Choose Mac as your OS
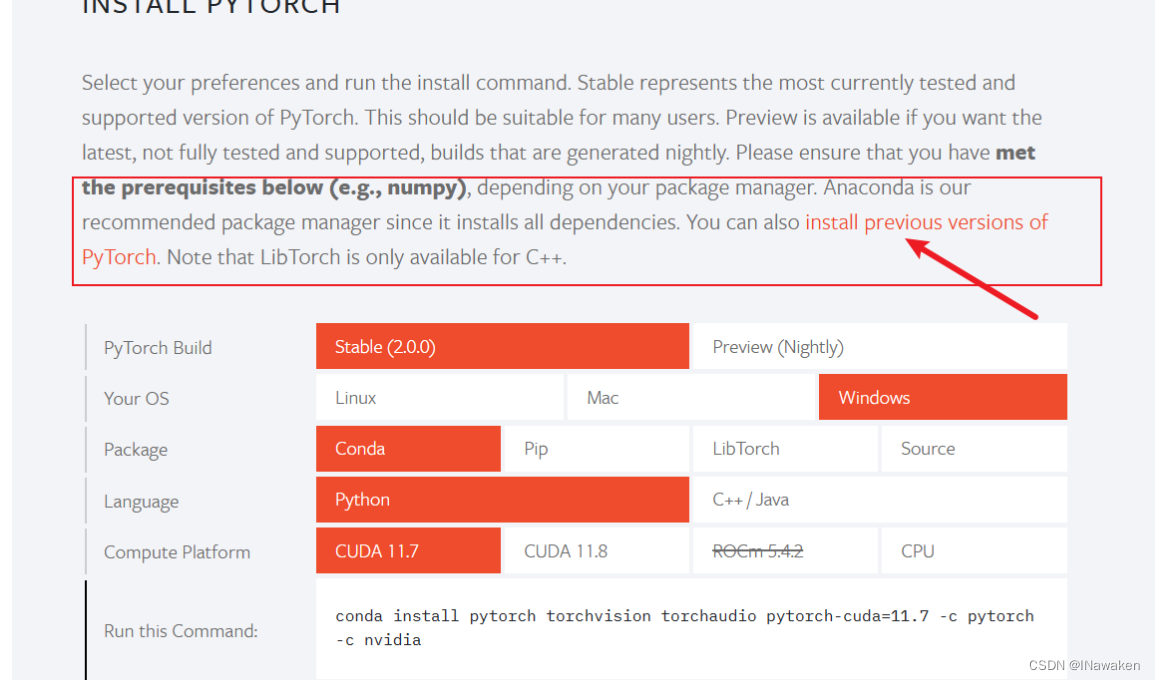The image size is (1155, 680). tap(691, 396)
